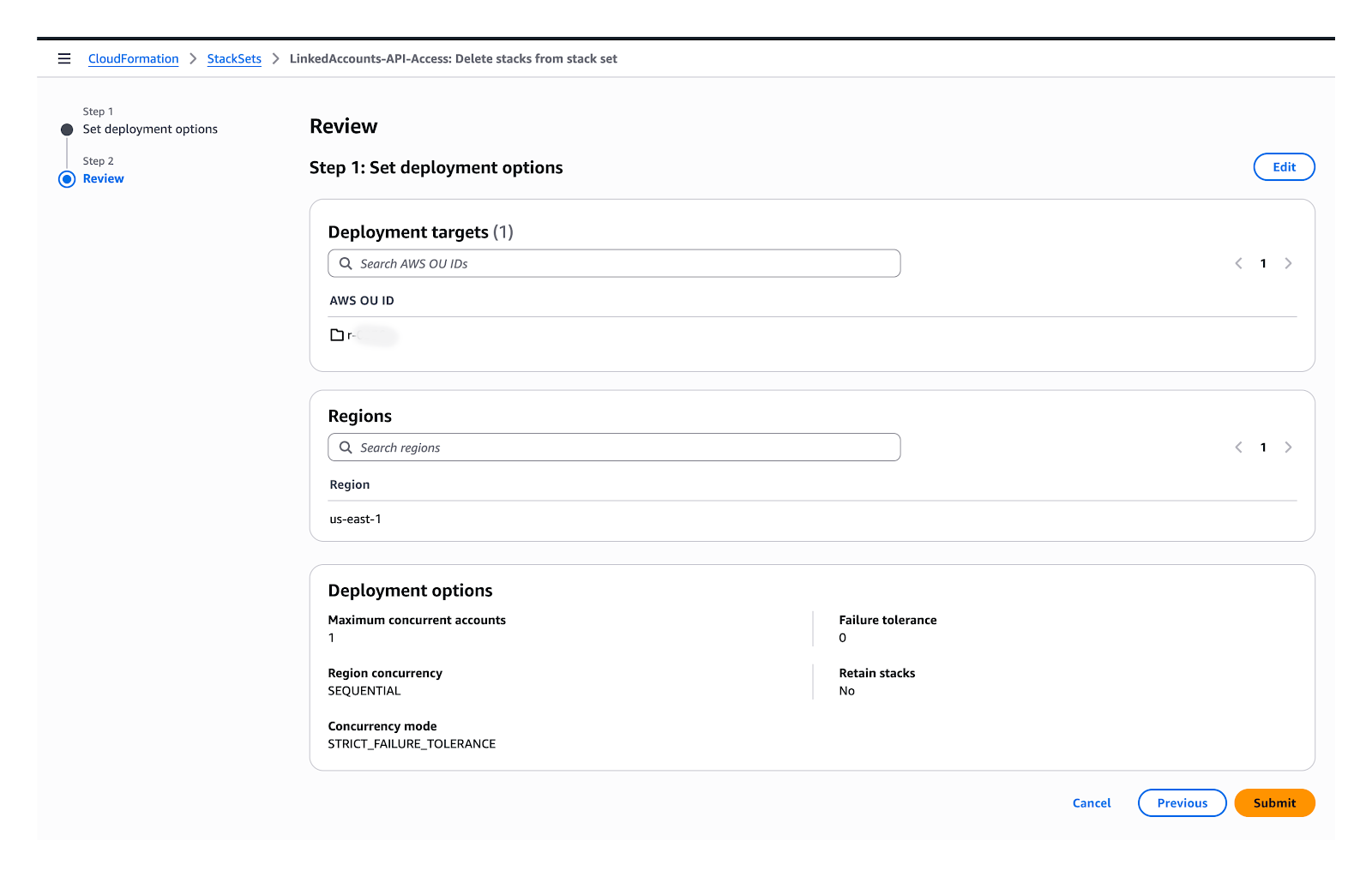Click the SEQUENTIAL region concurrency value

click(x=364, y=691)
